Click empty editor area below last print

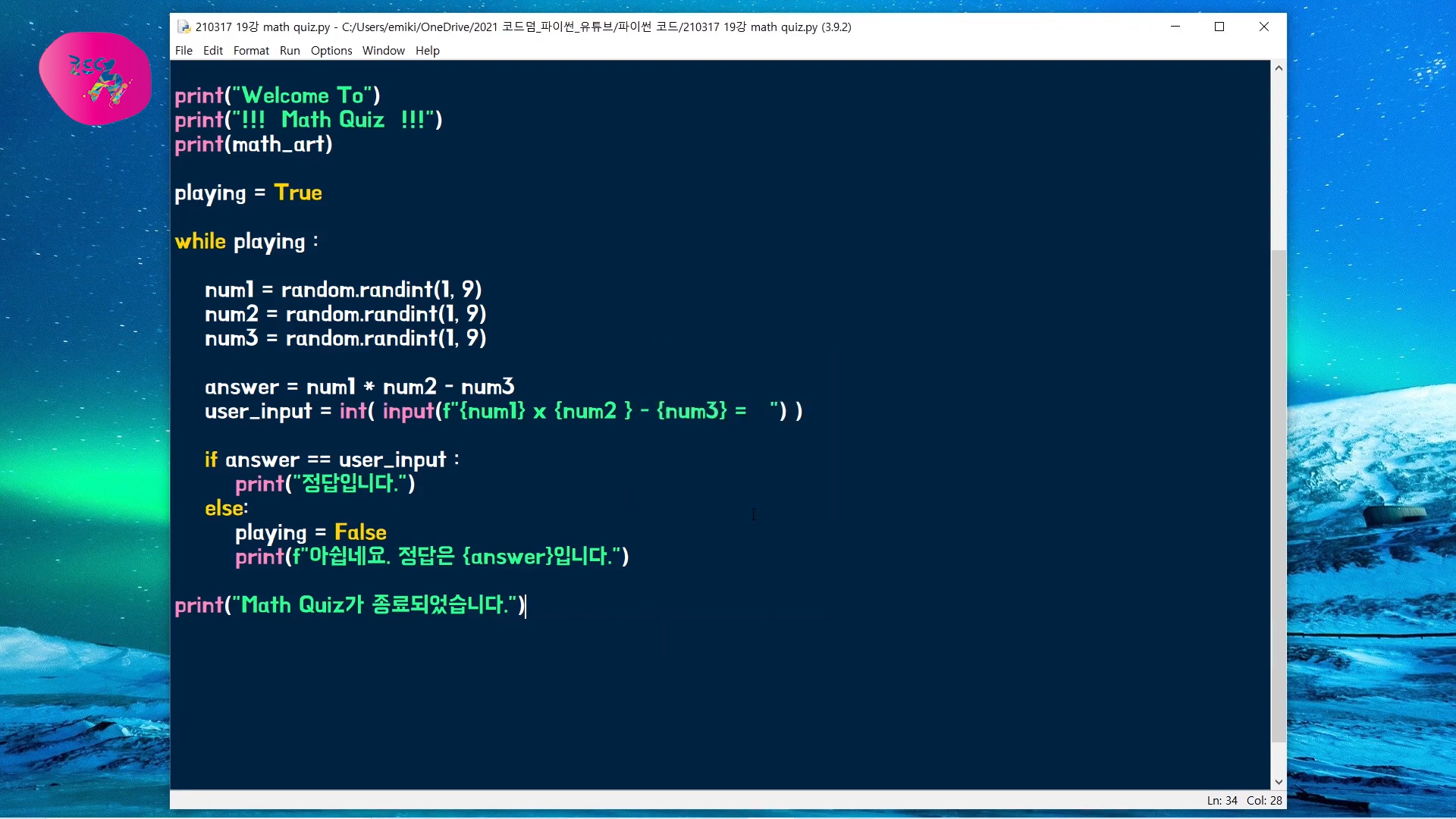[682, 698]
